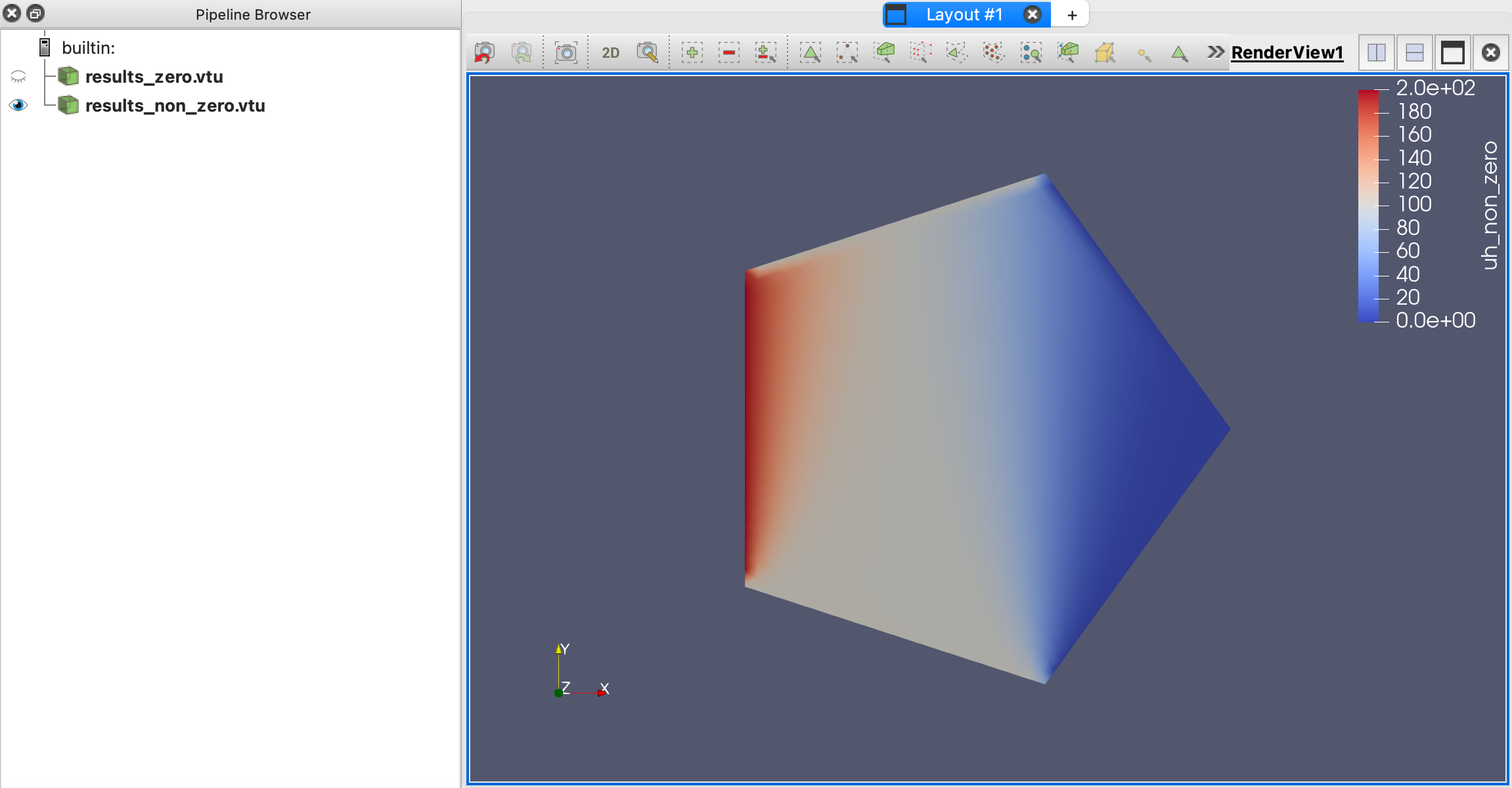1512x788 pixels.
Task: Toggle the 2D interaction mode button
Action: click(611, 53)
